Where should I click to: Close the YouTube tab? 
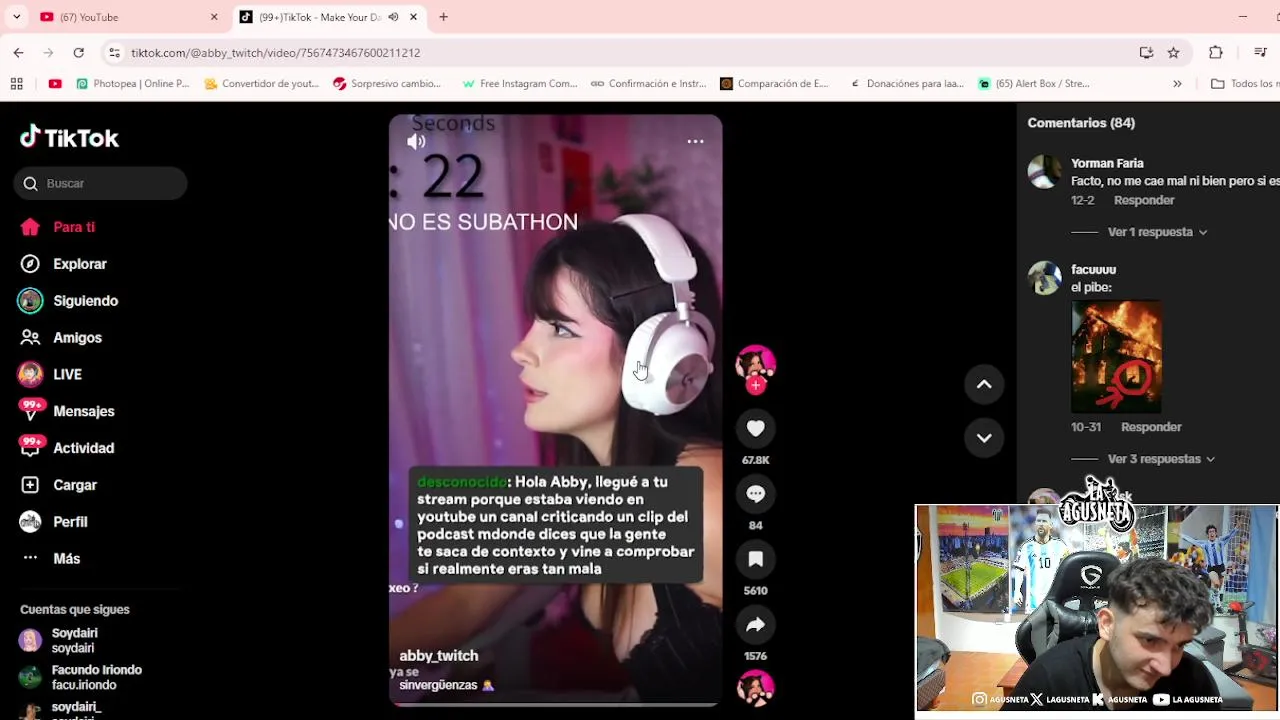coord(214,17)
